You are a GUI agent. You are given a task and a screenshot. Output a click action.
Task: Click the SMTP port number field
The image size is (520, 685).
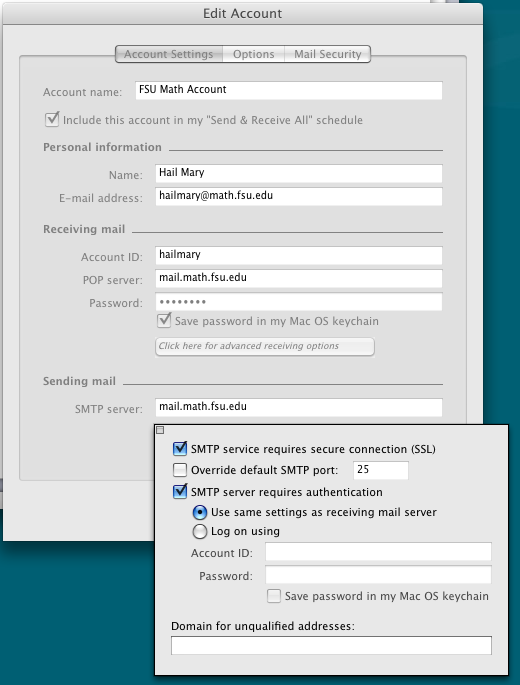pos(381,470)
